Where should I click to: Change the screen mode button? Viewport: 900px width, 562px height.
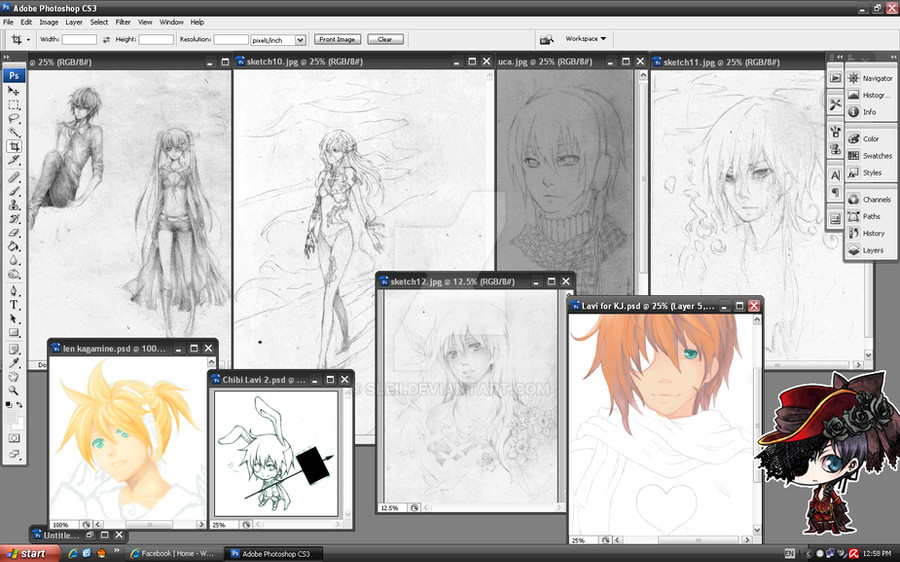14,454
